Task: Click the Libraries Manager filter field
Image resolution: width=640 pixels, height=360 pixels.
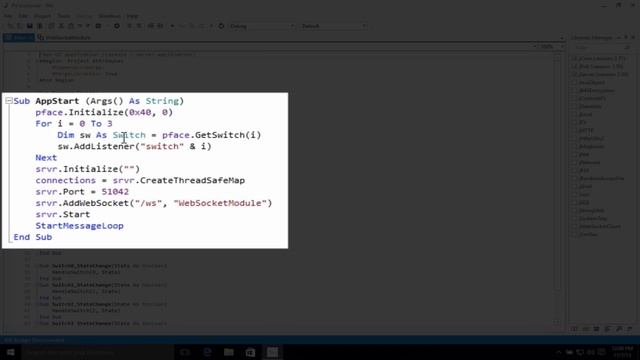Action: [x=602, y=48]
